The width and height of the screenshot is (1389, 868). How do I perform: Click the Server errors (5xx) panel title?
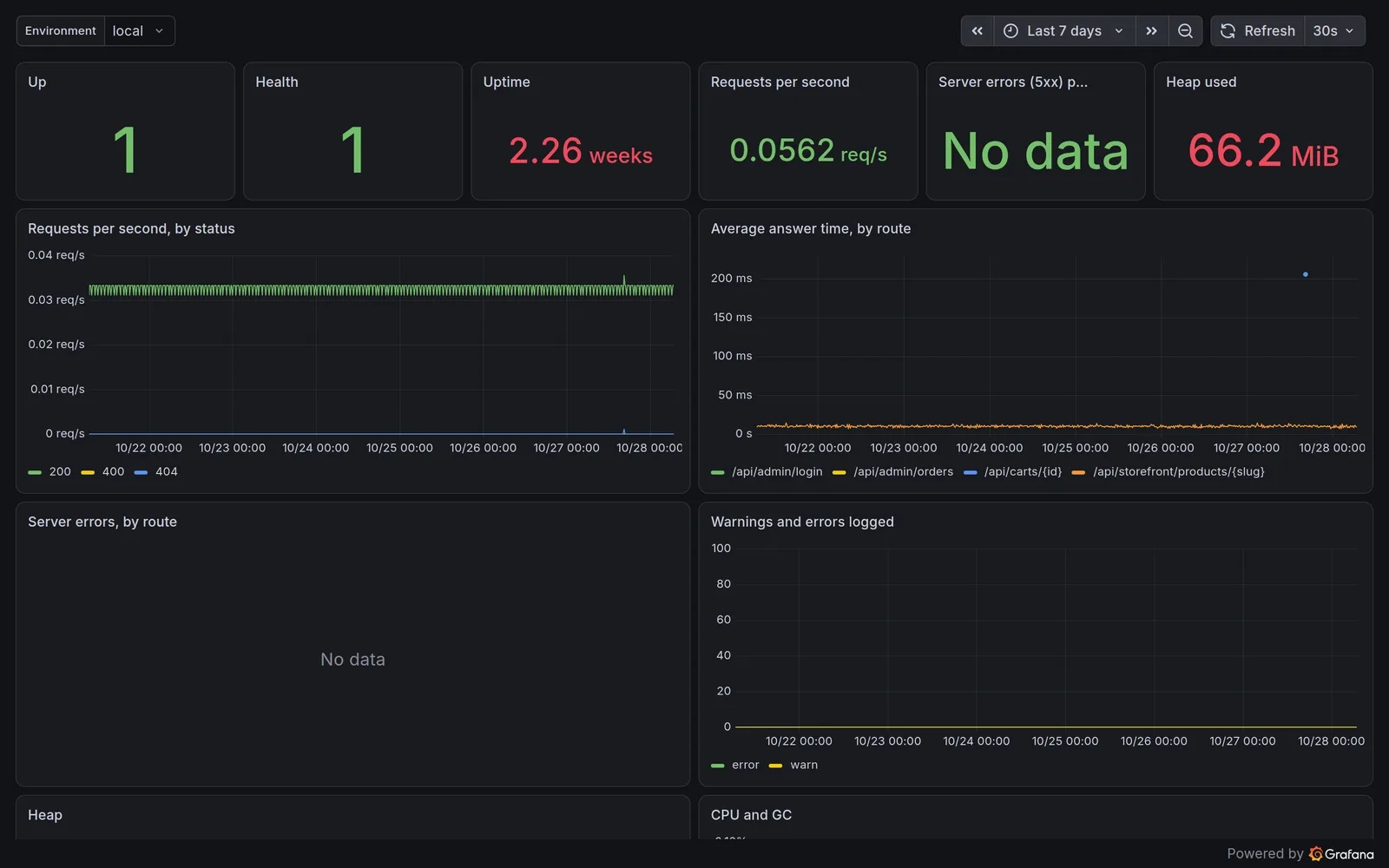[x=1012, y=82]
